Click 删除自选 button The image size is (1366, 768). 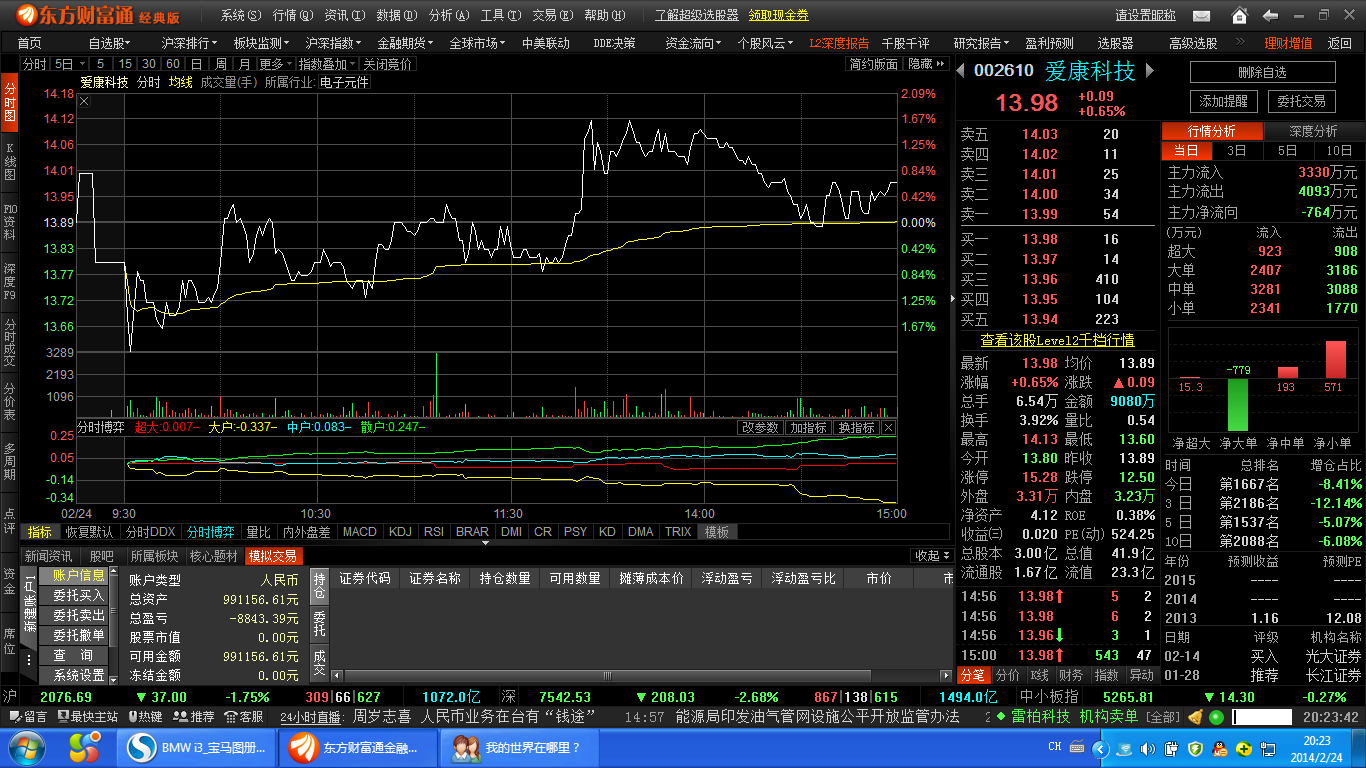1262,72
